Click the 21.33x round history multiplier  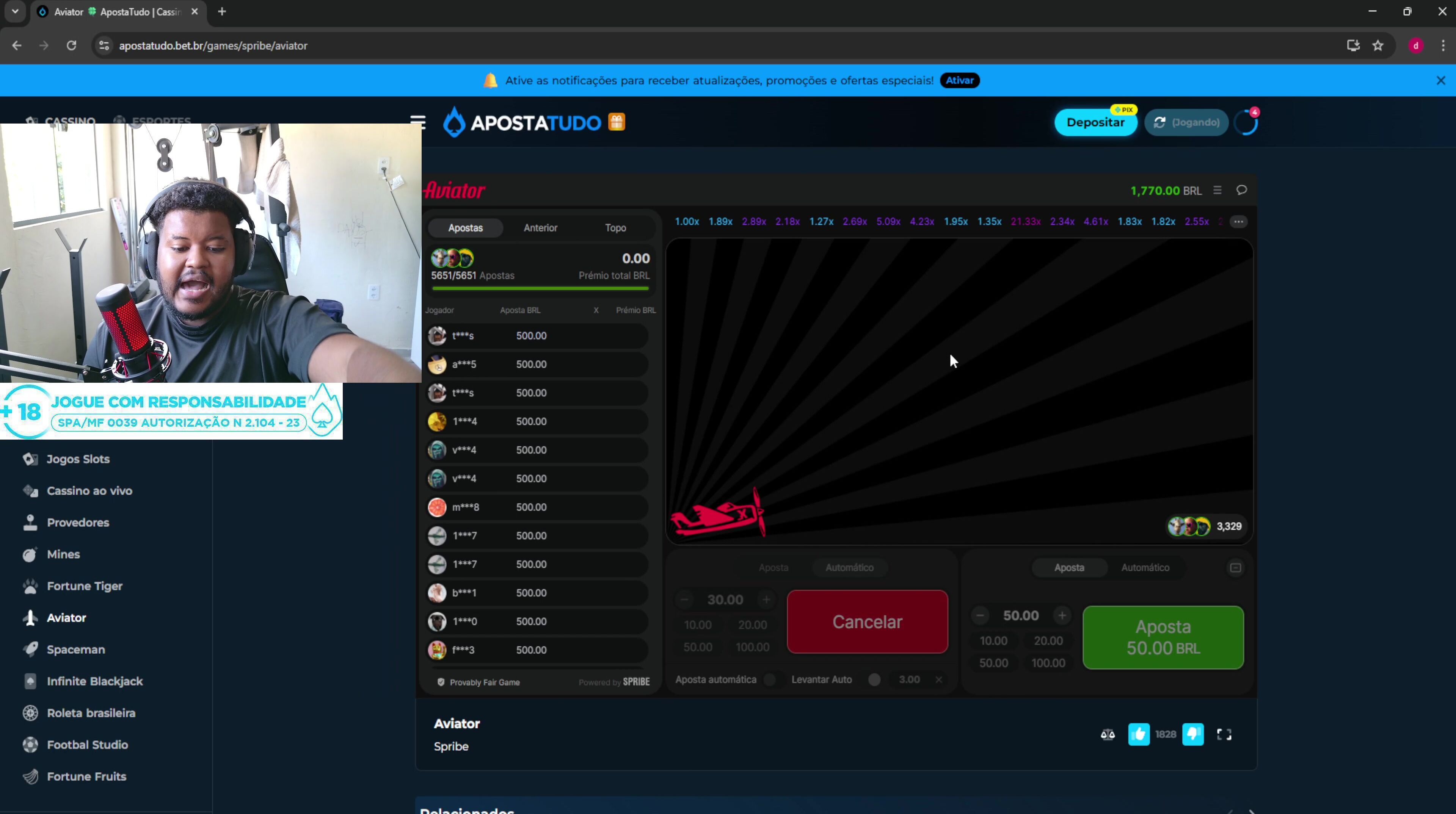tap(1025, 221)
